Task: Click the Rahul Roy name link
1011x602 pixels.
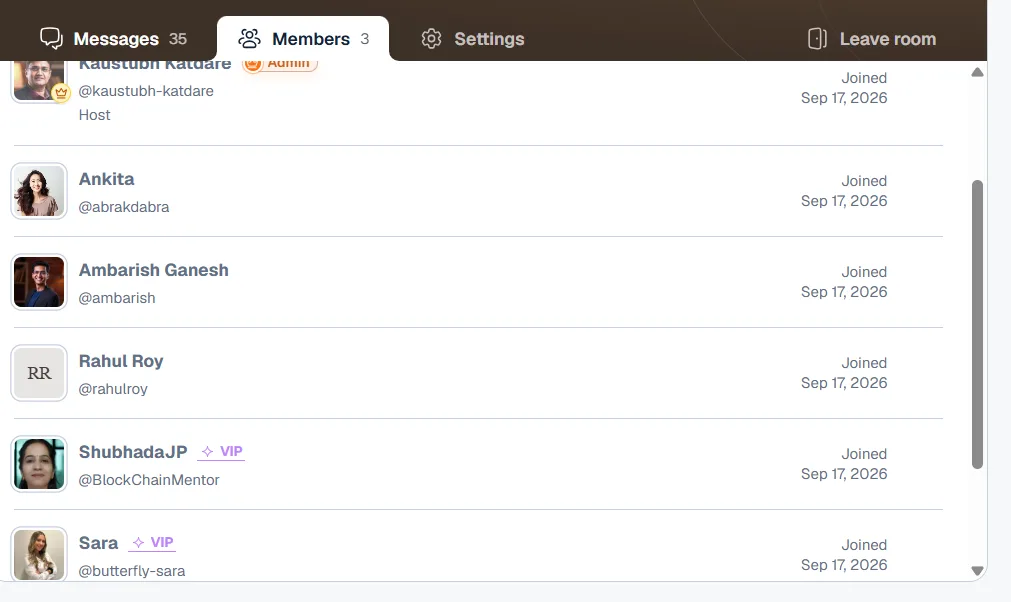Action: (121, 361)
